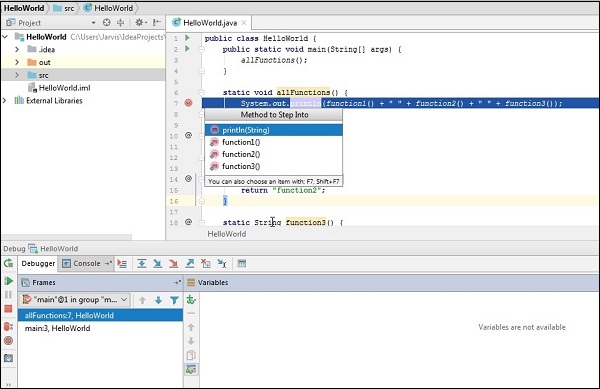This screenshot has height=389, width=600.
Task: Select frame allFunctions:7, HelloWorld
Action: 100,315
